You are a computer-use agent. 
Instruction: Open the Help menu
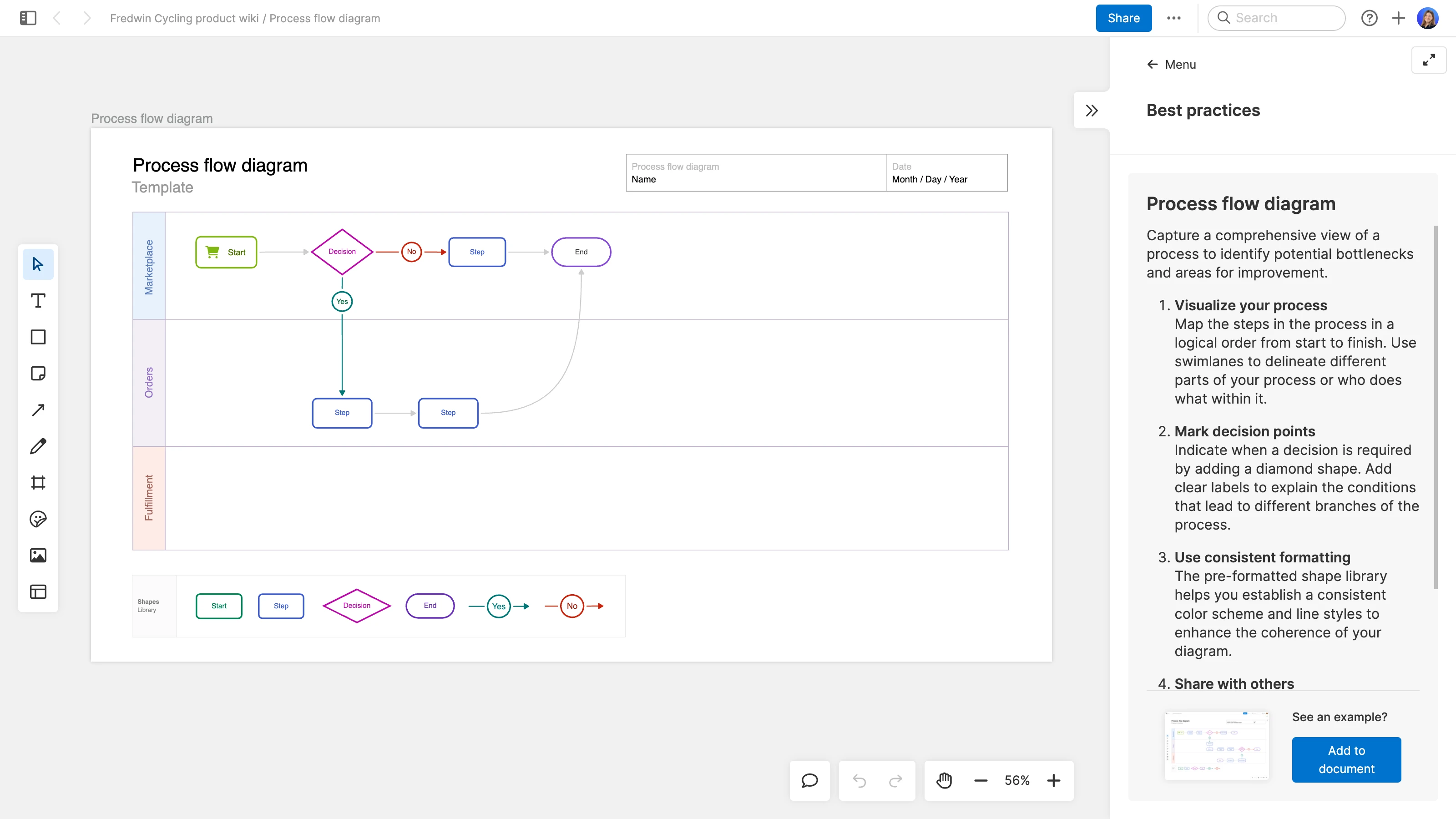[1370, 18]
